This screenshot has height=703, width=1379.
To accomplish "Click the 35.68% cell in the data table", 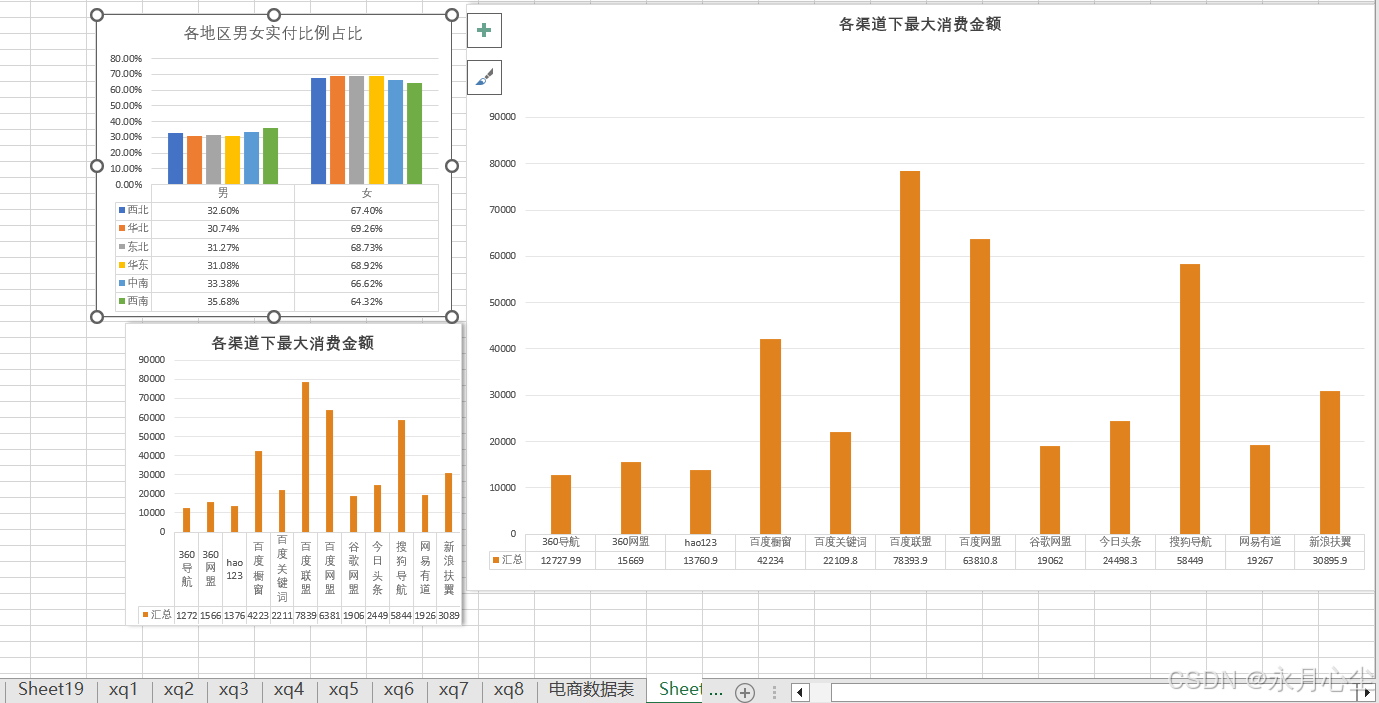I will point(223,301).
